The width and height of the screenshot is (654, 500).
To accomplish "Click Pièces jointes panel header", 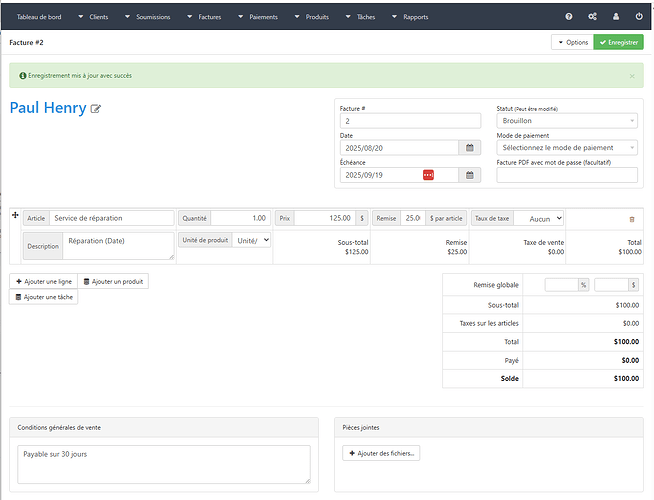I will coord(489,427).
